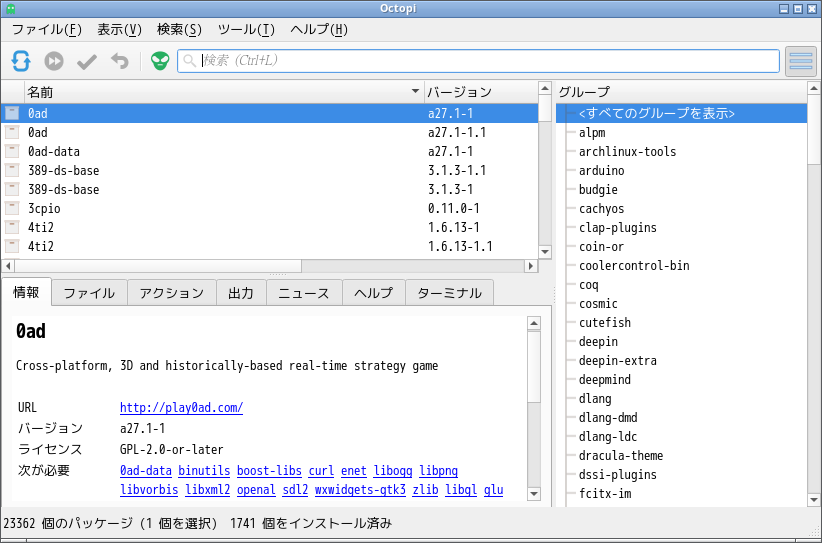Click info pane scrollbar down arrow
Image resolution: width=822 pixels, height=543 pixels.
(x=534, y=493)
